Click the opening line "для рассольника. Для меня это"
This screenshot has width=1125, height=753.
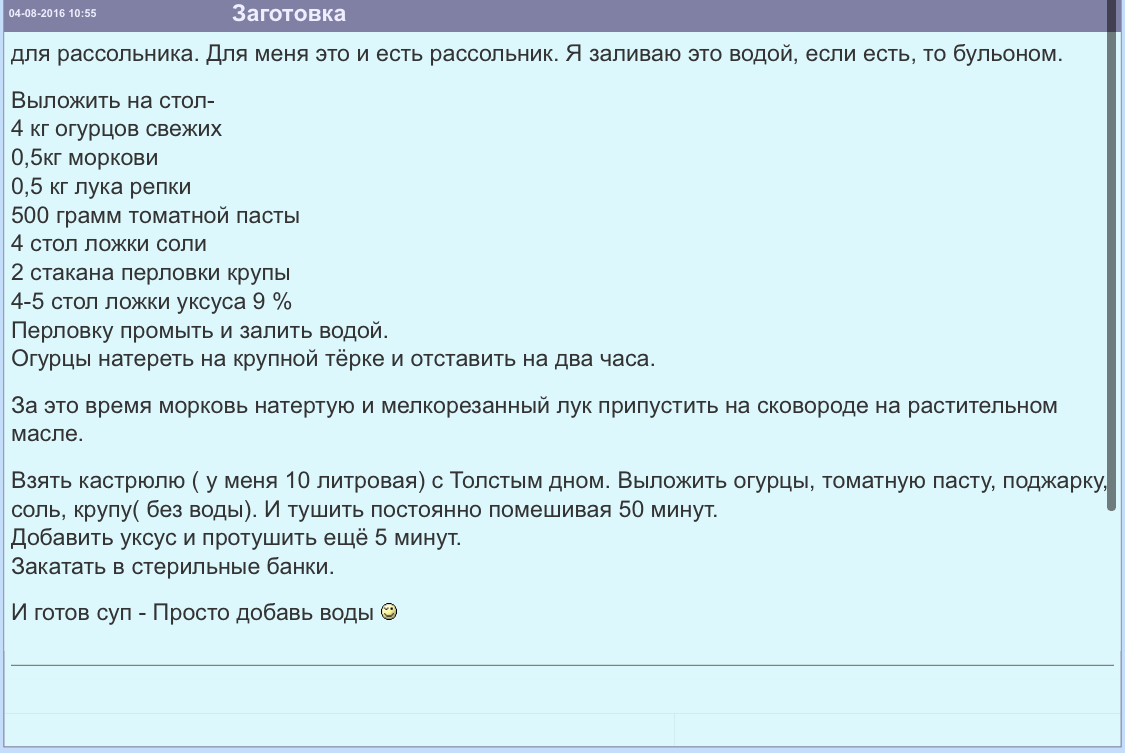point(537,54)
